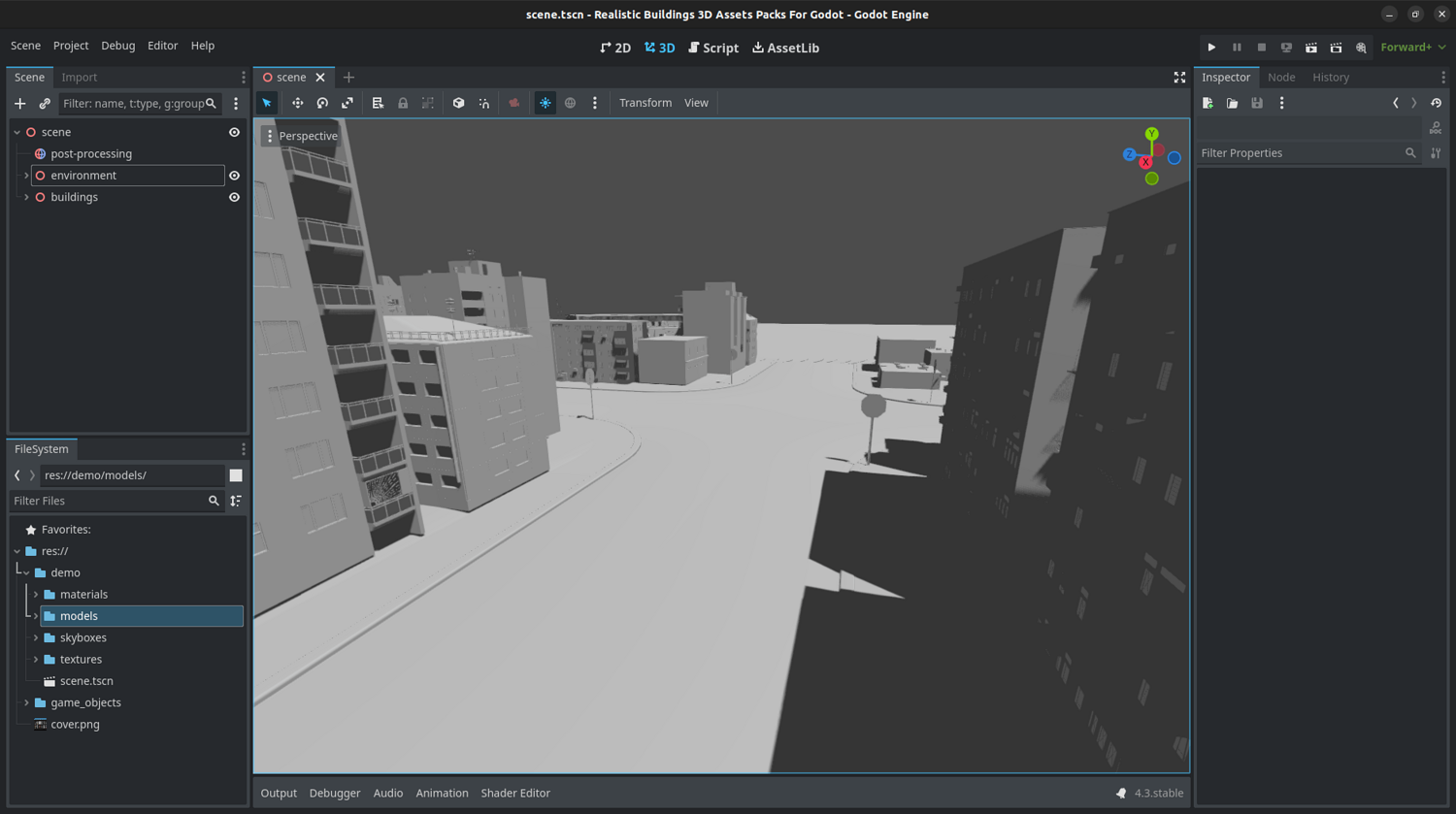The width and height of the screenshot is (1456, 814).
Task: Toggle the FileSystem split mode square
Action: click(236, 475)
